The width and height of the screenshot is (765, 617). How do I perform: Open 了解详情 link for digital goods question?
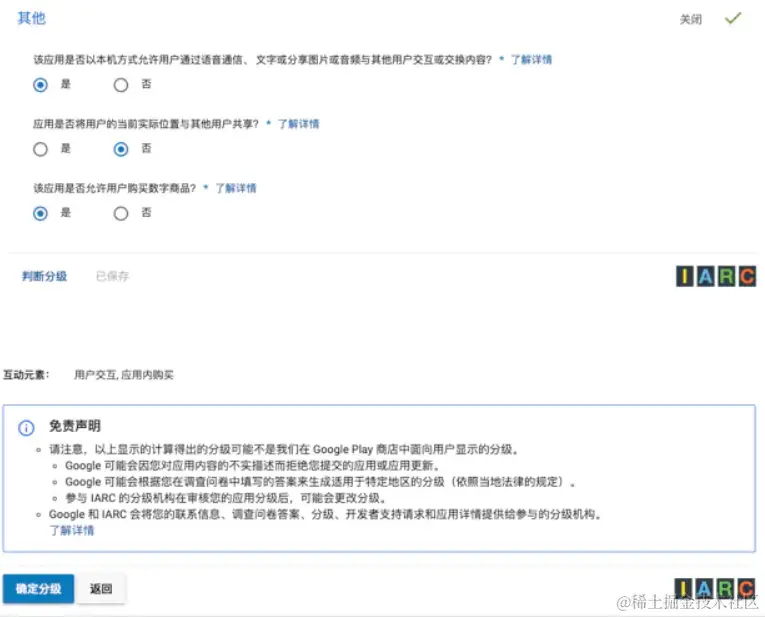pyautogui.click(x=236, y=188)
